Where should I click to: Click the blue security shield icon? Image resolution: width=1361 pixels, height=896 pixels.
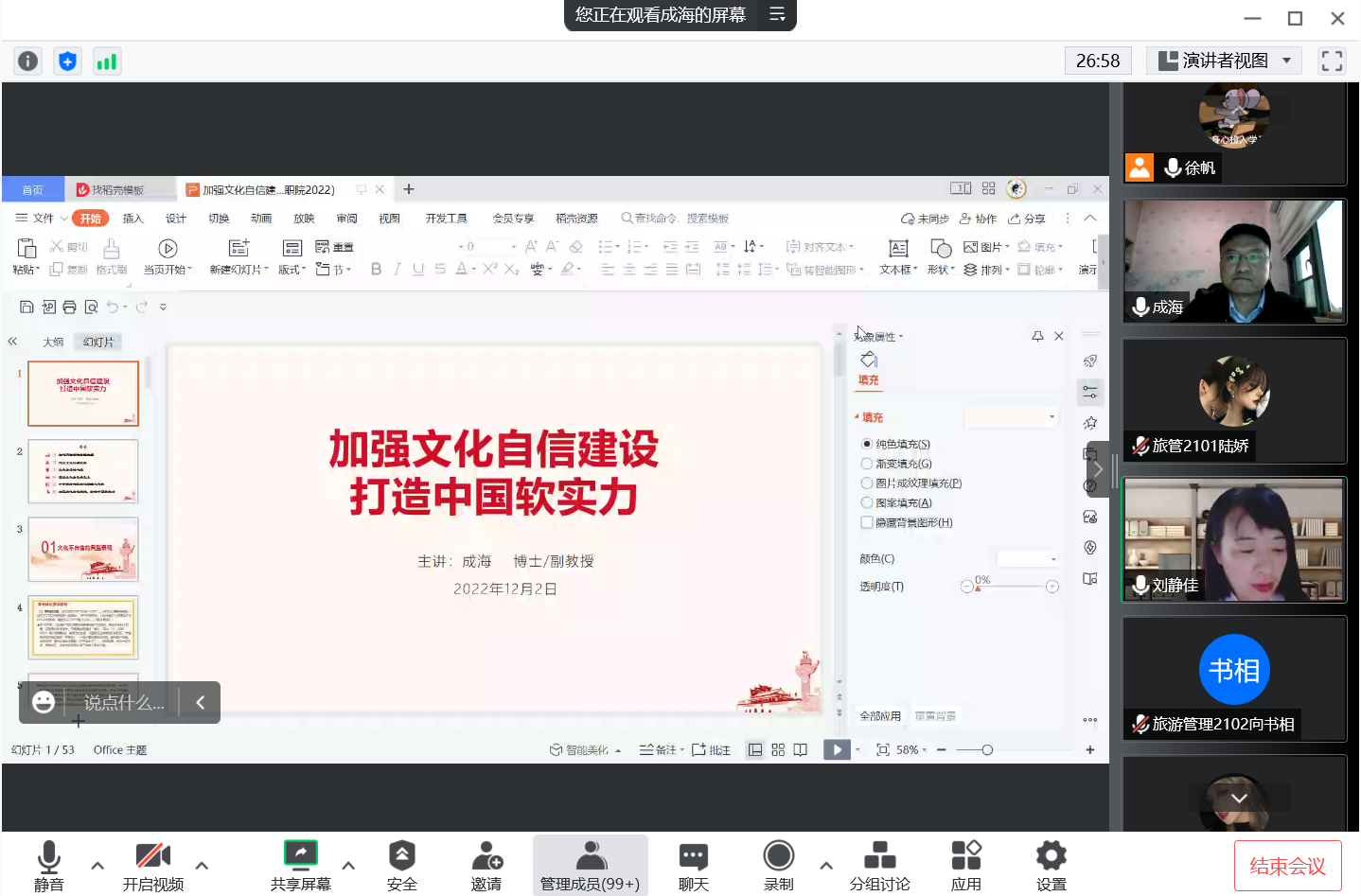(x=67, y=61)
